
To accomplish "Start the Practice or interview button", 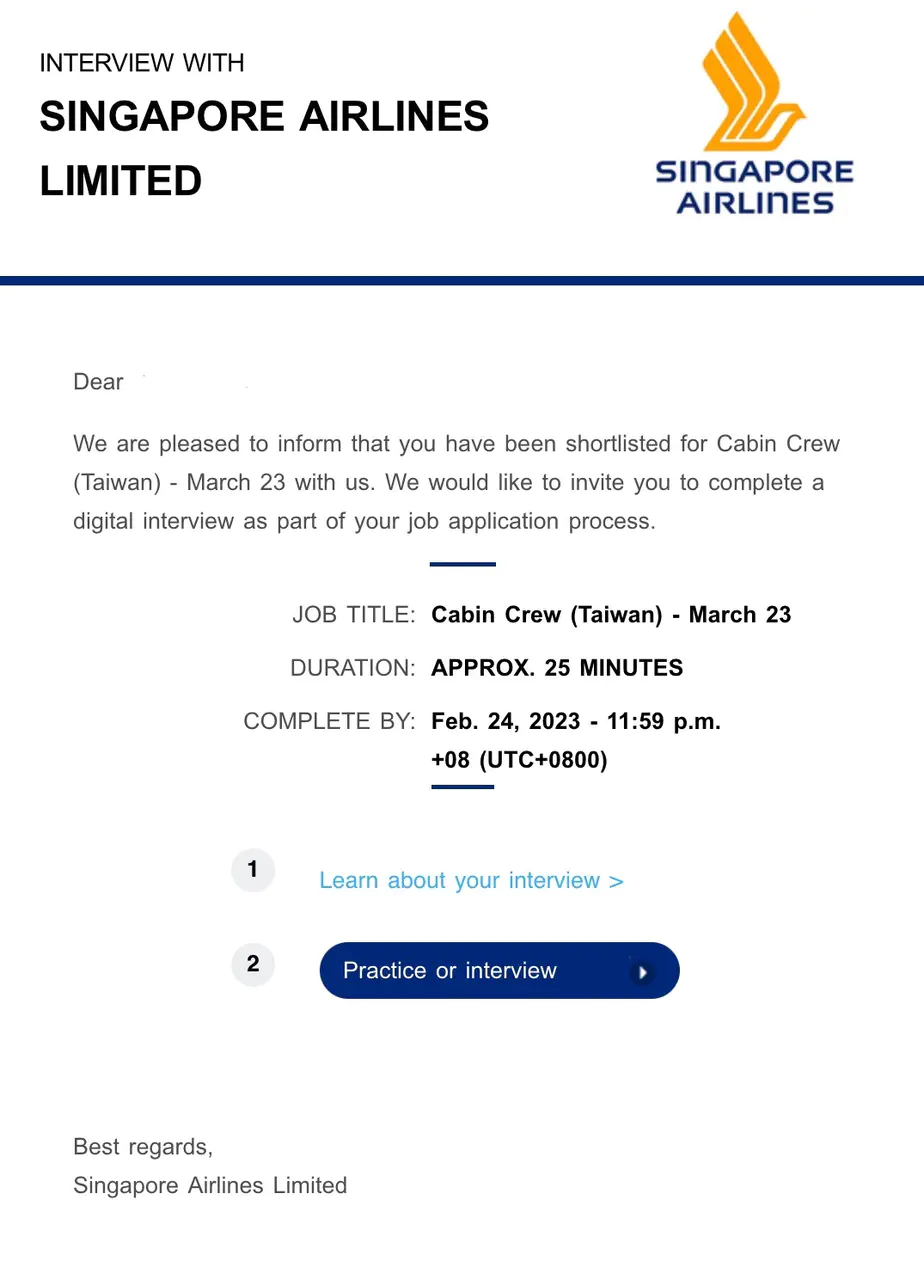I will [499, 971].
